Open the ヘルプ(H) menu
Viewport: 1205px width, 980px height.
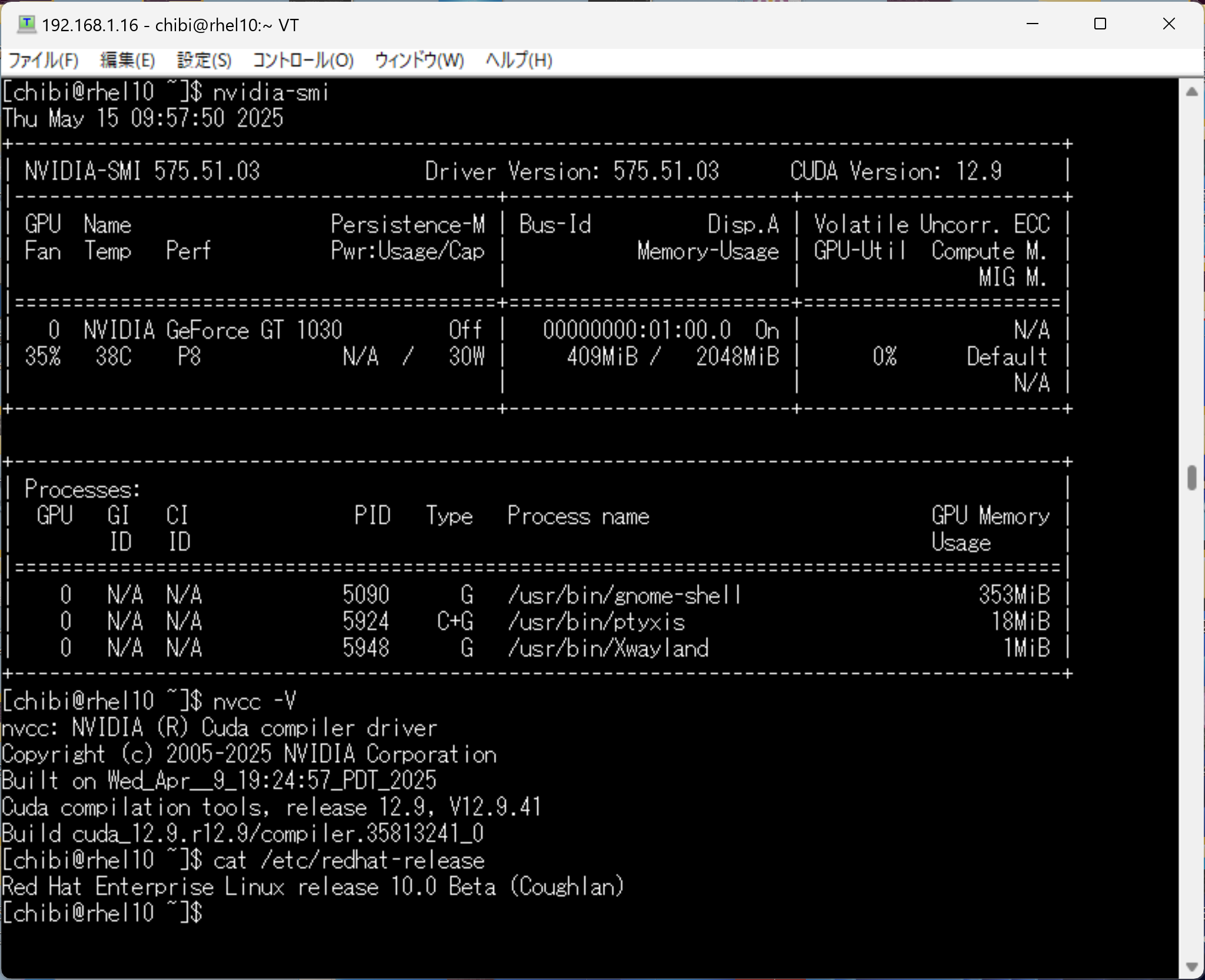(518, 61)
